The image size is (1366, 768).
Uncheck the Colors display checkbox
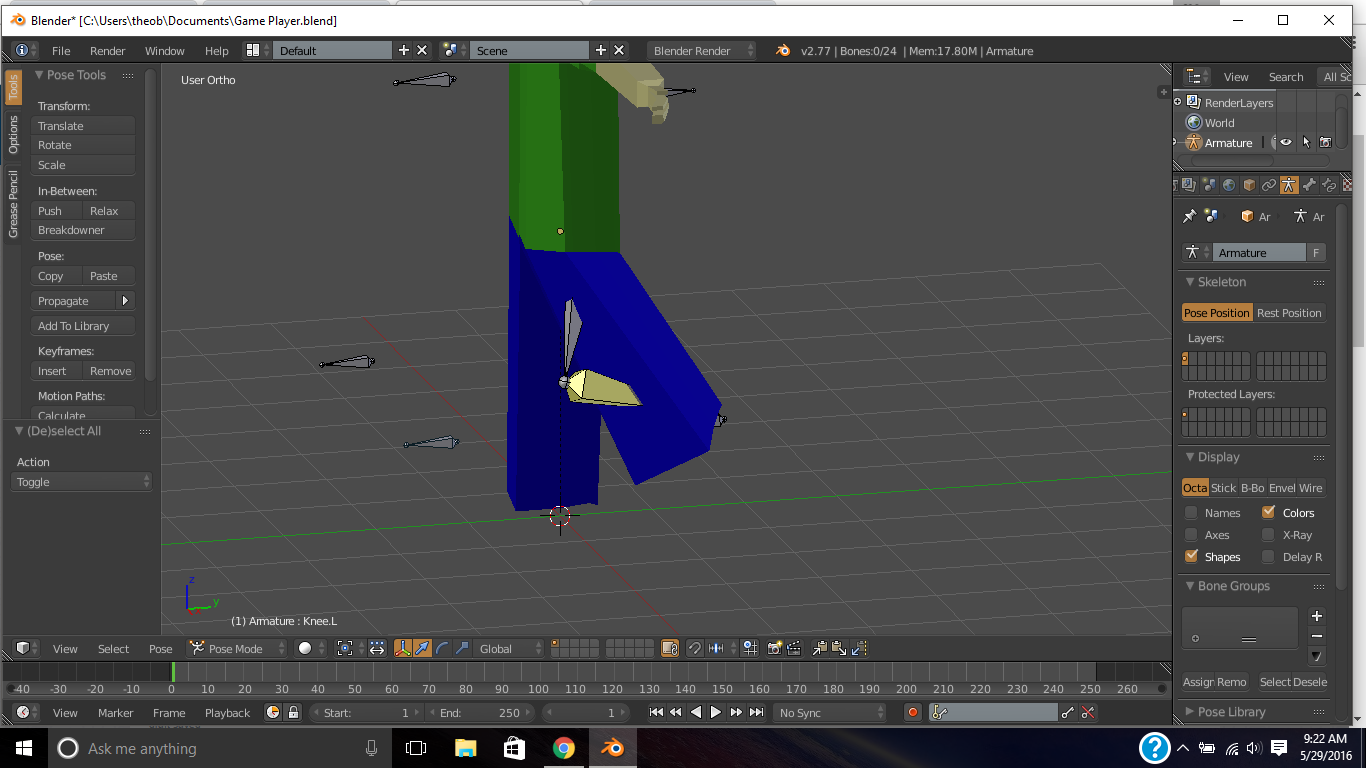pyautogui.click(x=1268, y=512)
